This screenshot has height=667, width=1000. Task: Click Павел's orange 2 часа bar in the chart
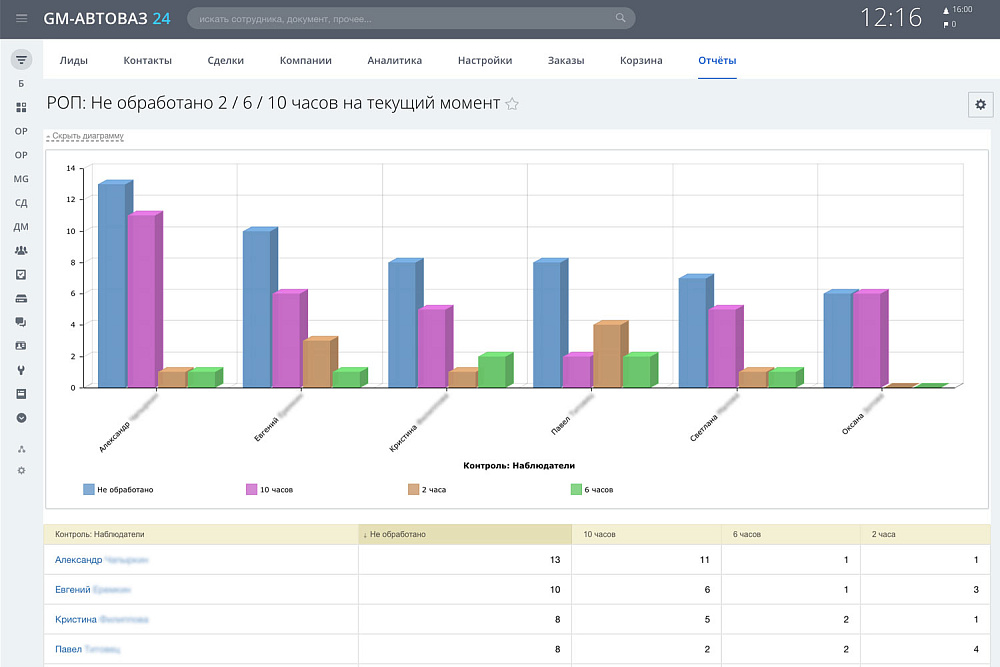pyautogui.click(x=608, y=356)
